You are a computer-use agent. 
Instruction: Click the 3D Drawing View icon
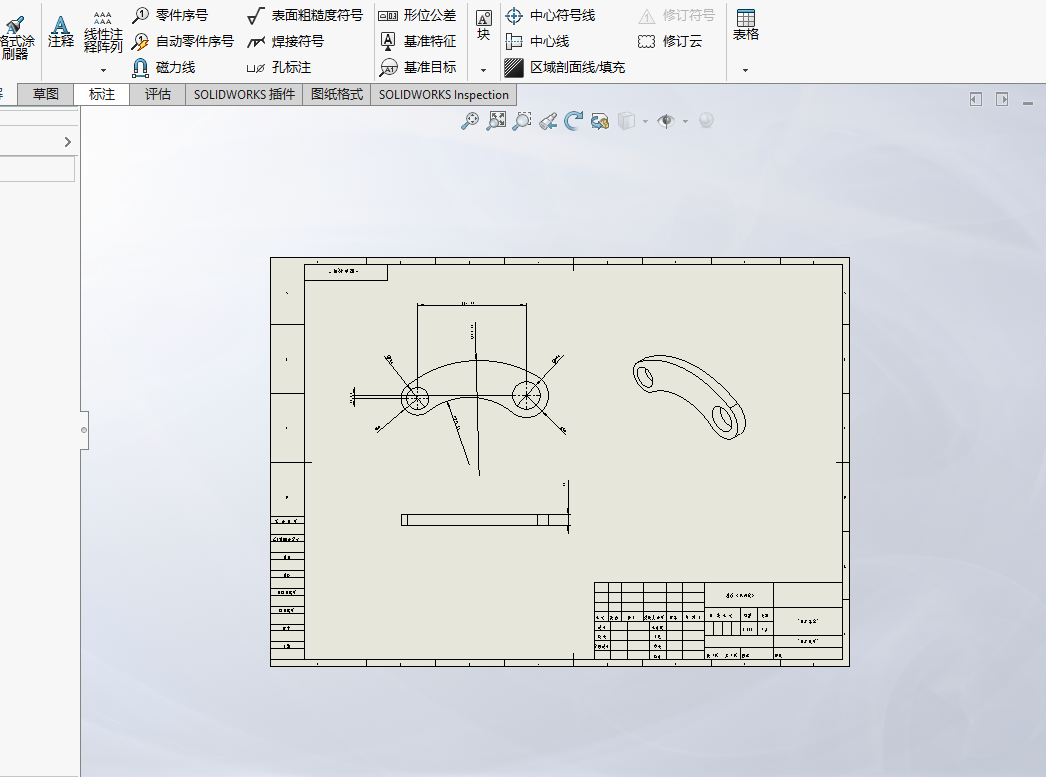pos(600,121)
